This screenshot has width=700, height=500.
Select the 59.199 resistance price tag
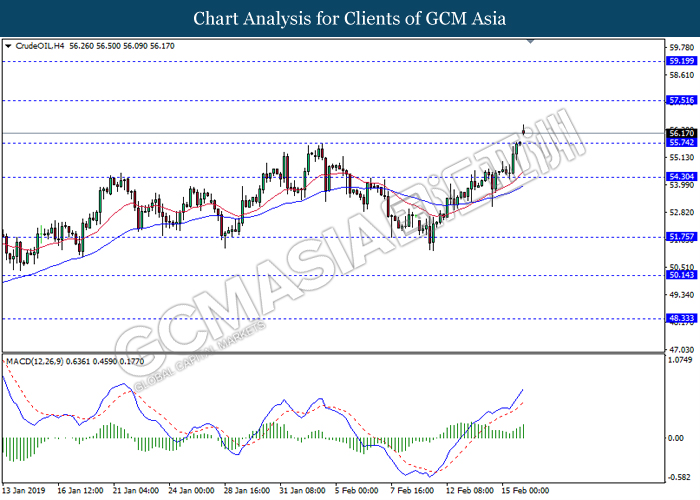[x=680, y=61]
